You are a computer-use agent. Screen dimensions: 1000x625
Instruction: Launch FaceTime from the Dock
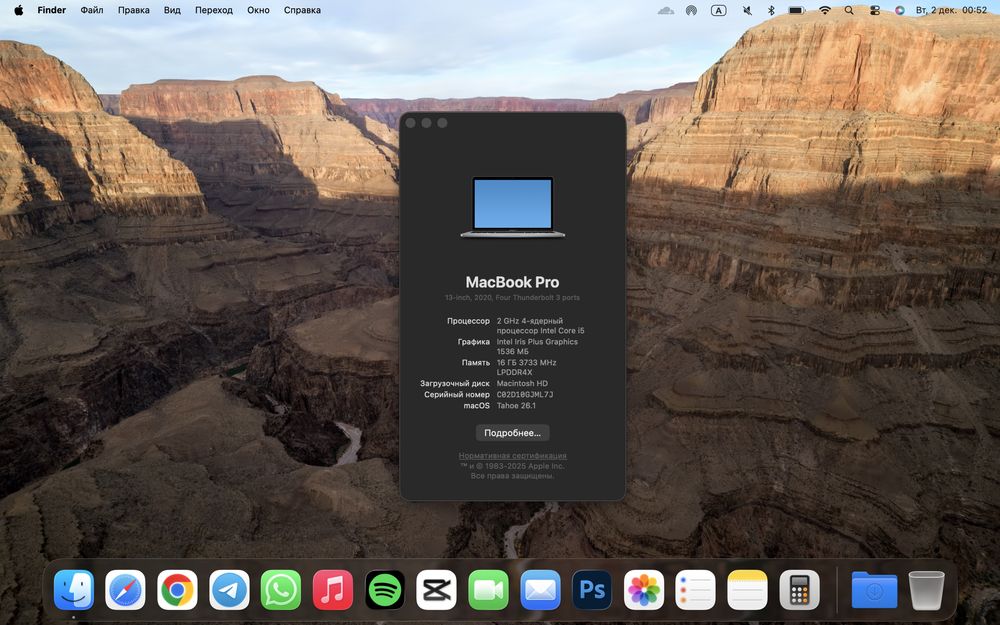(489, 590)
